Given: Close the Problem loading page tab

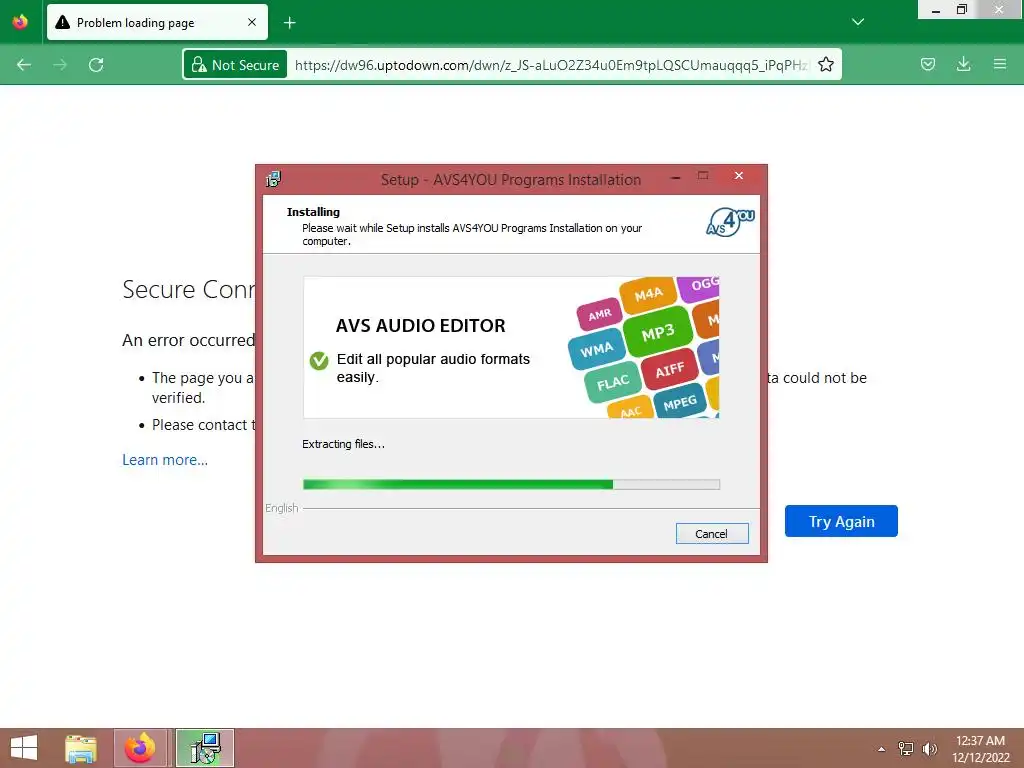Looking at the screenshot, I should click(252, 22).
